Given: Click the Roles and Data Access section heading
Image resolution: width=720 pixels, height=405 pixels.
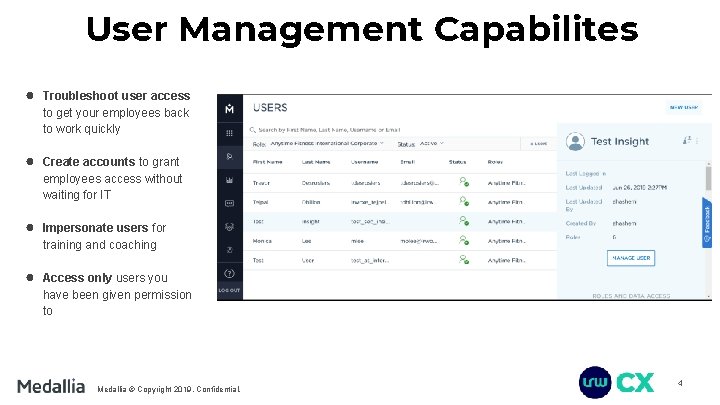Looking at the screenshot, I should tap(631, 296).
